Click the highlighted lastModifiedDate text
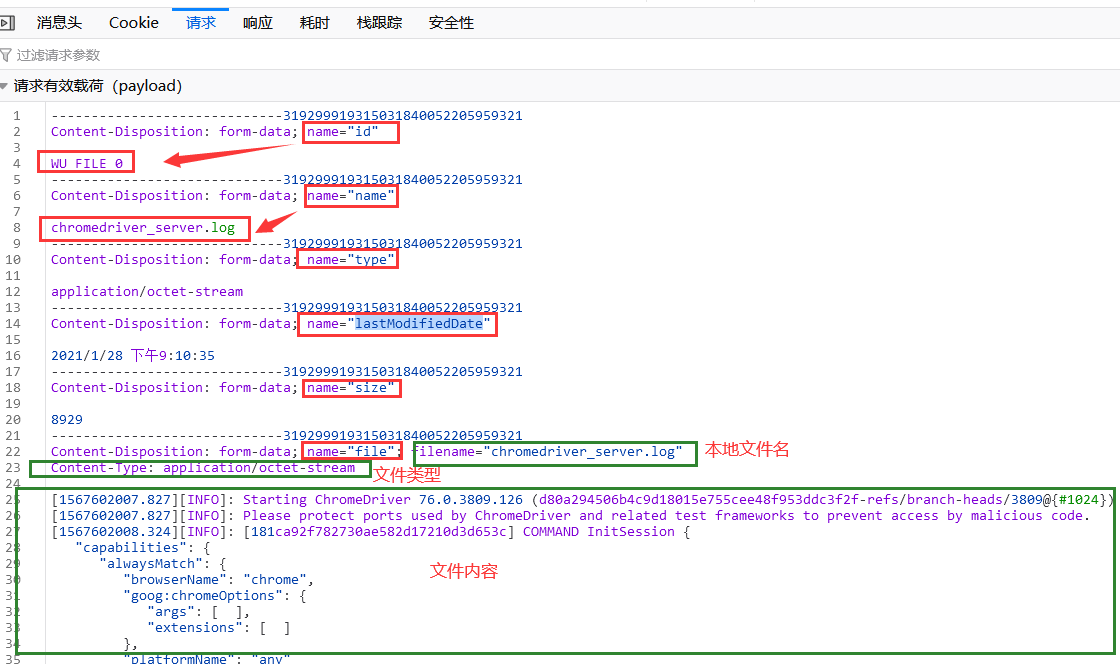This screenshot has width=1120, height=664. [x=420, y=324]
